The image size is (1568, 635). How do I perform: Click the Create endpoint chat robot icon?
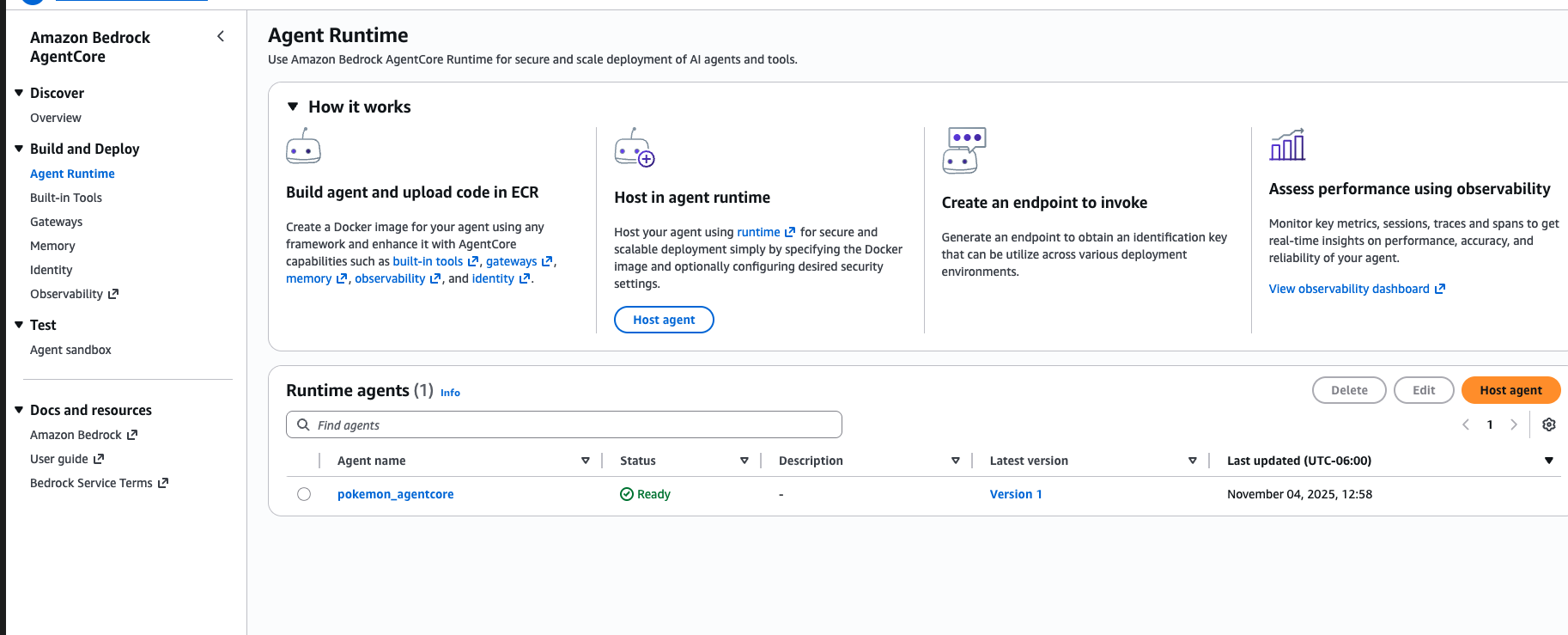tap(963, 150)
